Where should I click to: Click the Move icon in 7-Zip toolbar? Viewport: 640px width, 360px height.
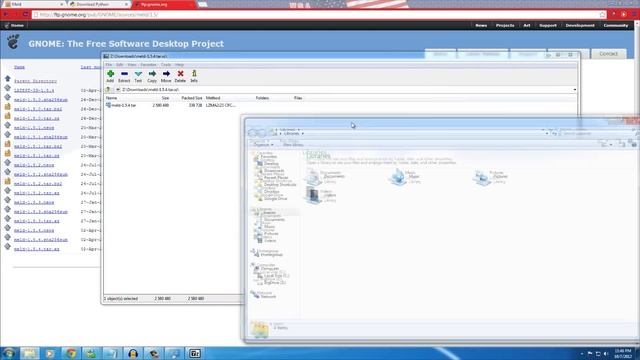(x=166, y=73)
